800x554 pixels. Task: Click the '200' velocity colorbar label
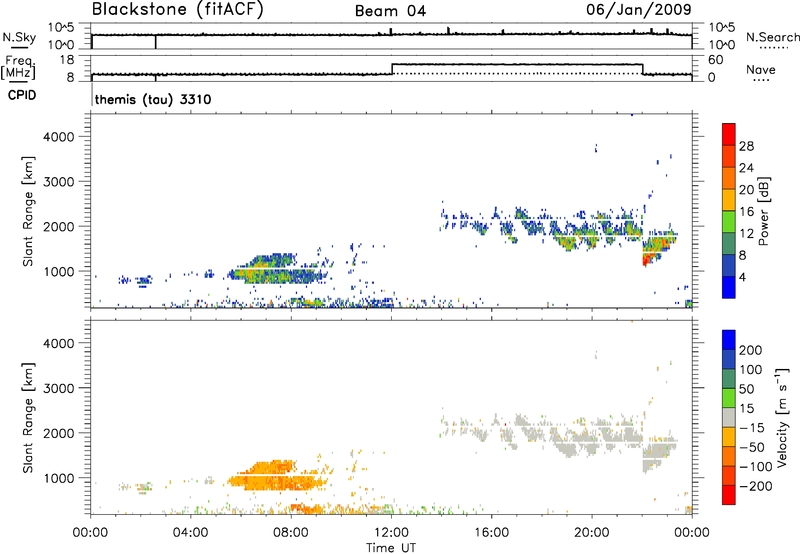click(x=751, y=350)
